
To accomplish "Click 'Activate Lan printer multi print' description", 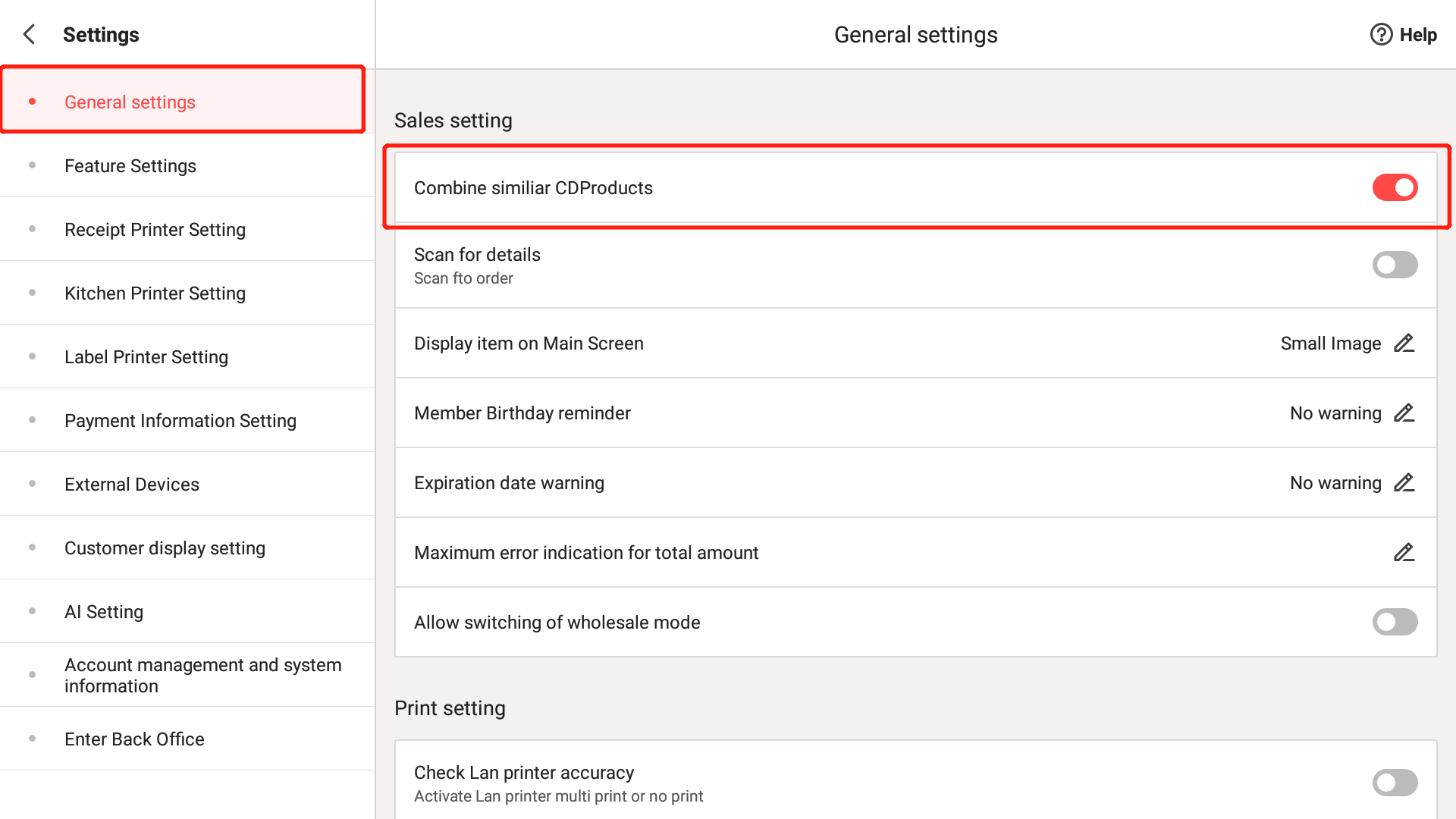I will 558,797.
